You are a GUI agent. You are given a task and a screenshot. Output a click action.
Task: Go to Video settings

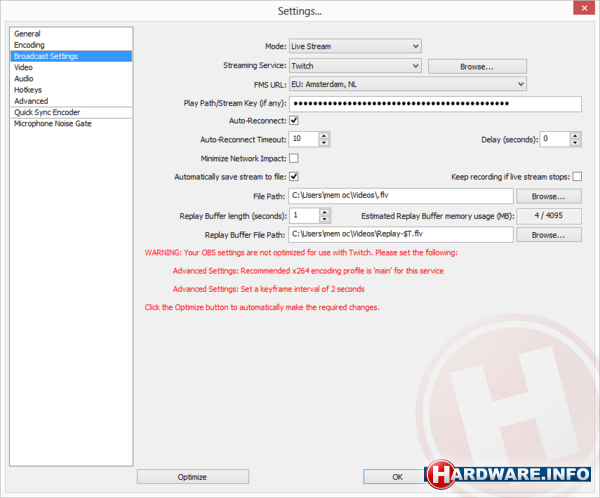[71, 67]
